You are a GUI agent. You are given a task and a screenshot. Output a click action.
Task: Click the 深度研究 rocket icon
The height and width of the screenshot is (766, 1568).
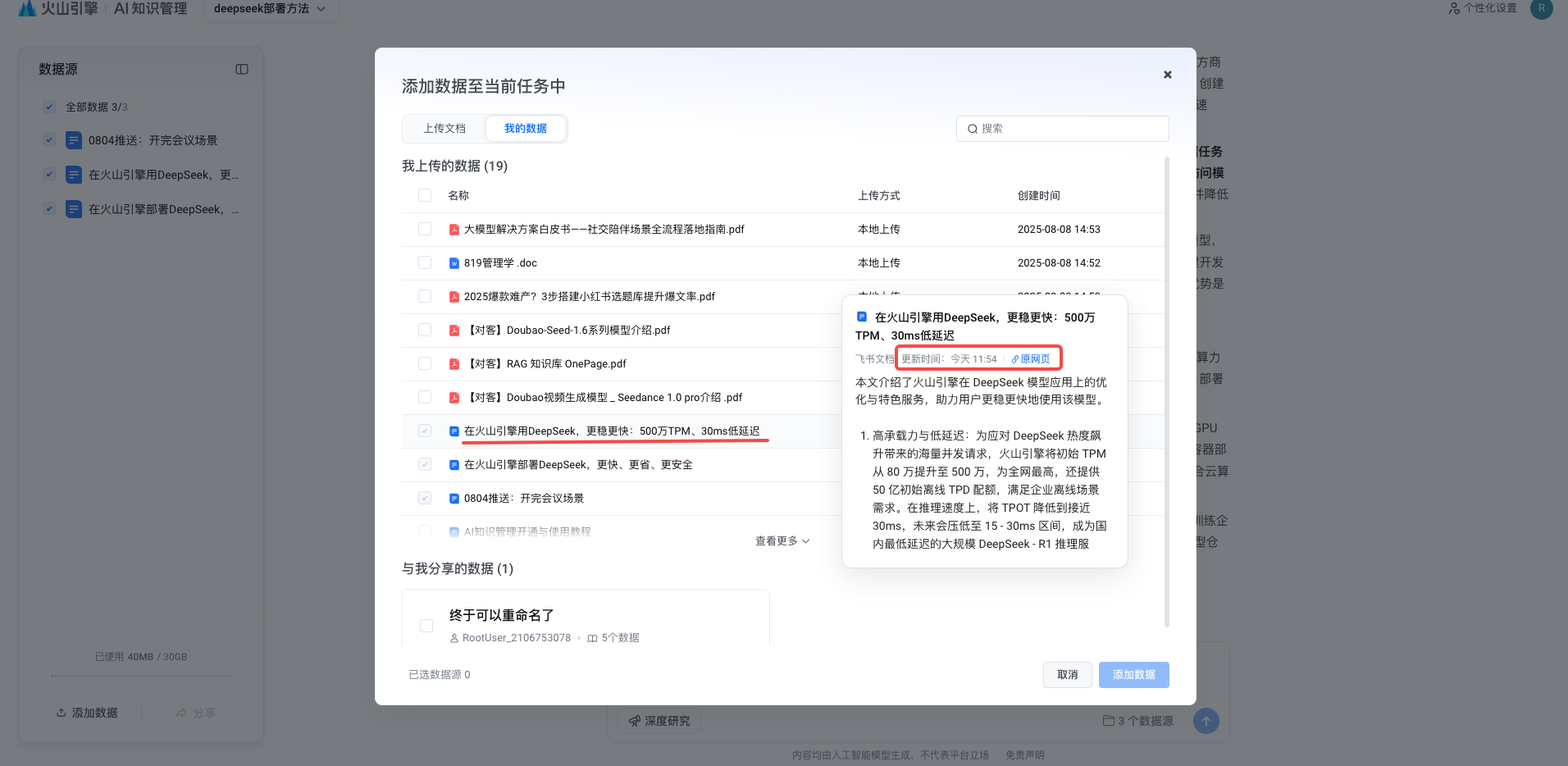coord(635,721)
